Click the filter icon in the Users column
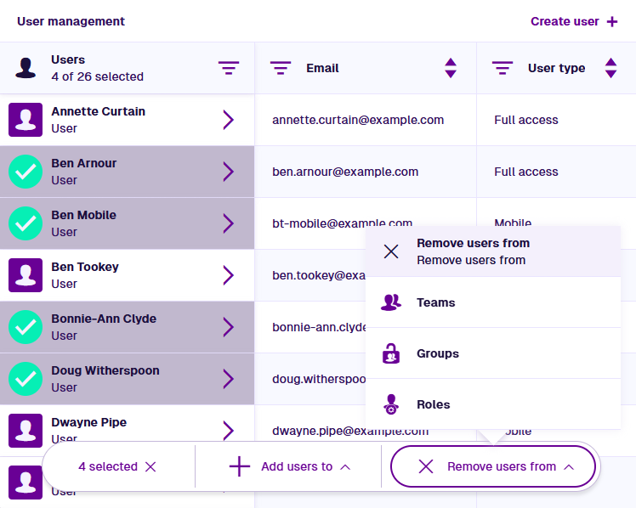Image resolution: width=636 pixels, height=508 pixels. click(229, 68)
